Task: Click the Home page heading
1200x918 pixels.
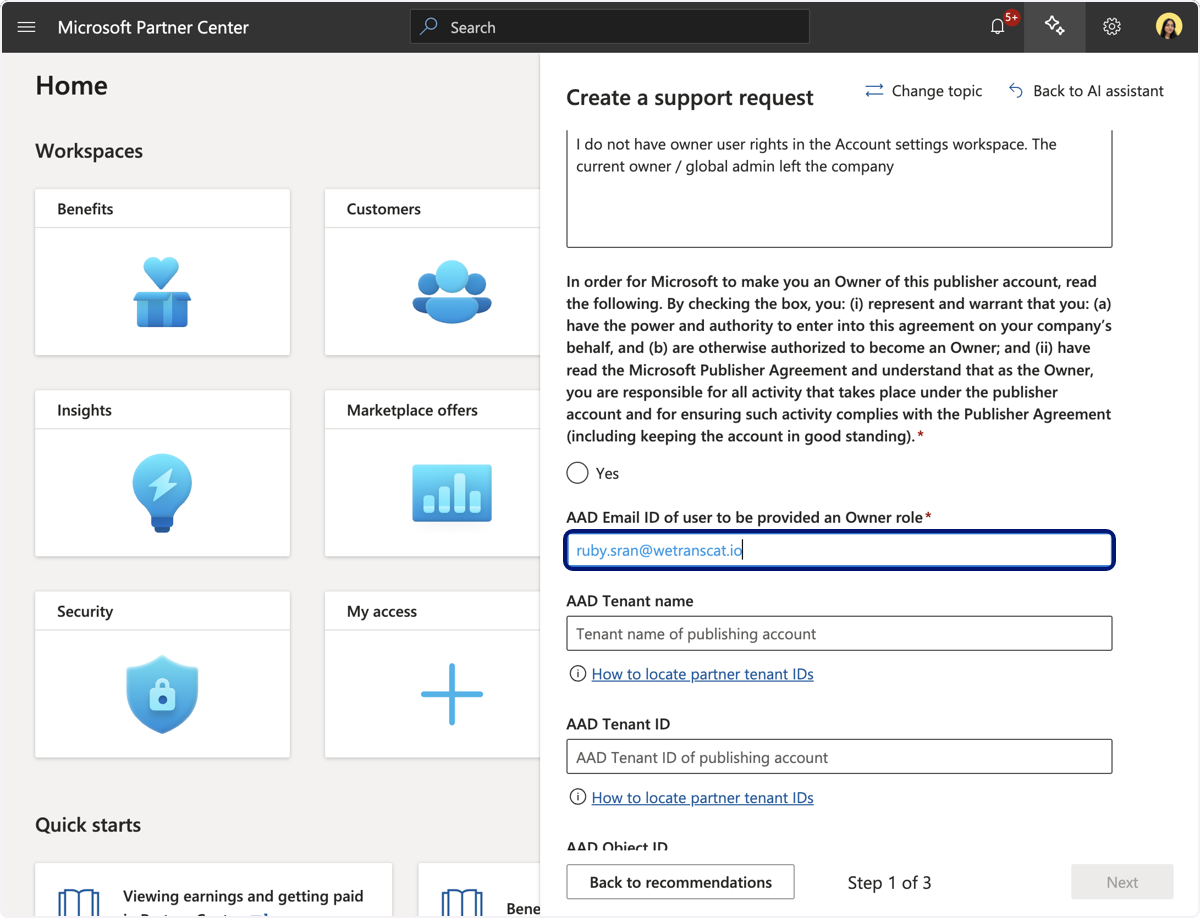Action: (71, 86)
